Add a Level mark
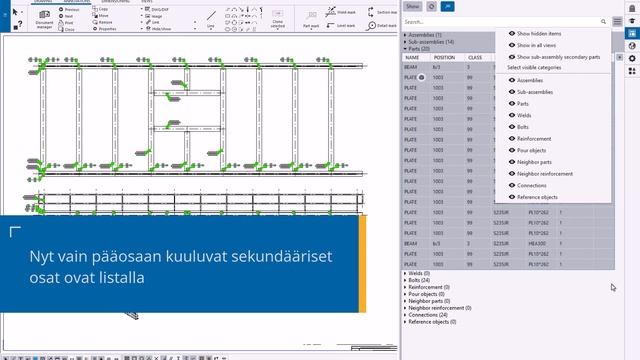This screenshot has width=640, height=360. [x=341, y=25]
